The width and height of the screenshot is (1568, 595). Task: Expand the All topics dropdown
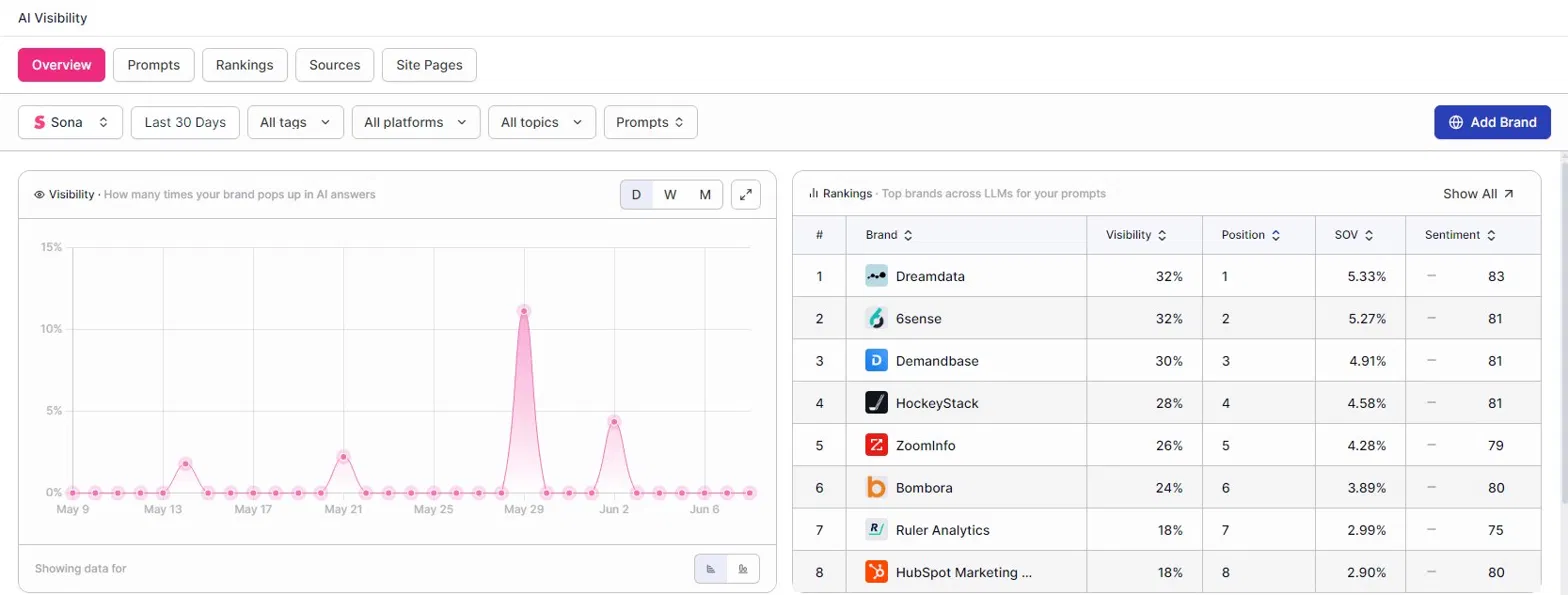[542, 122]
